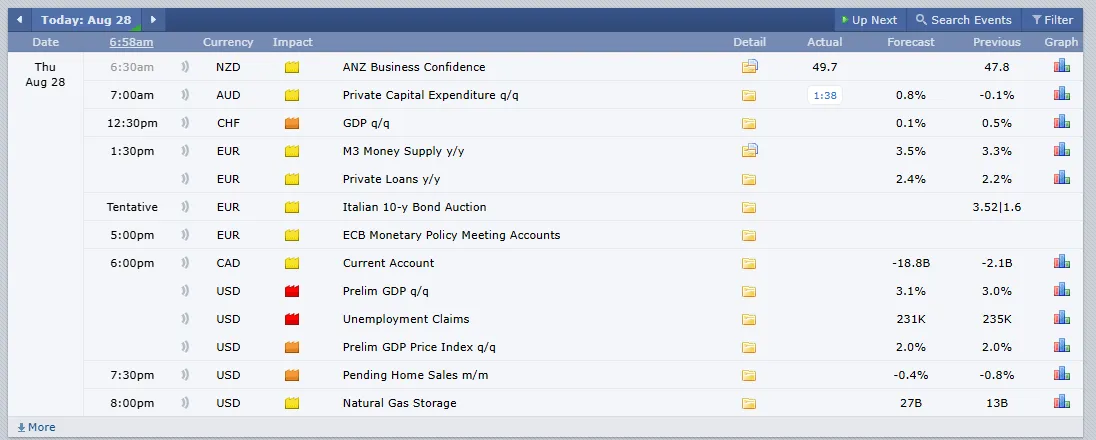Click graph icon for Unemployment Claims row
Viewport: 1096px width, 440px height.
(x=1061, y=319)
